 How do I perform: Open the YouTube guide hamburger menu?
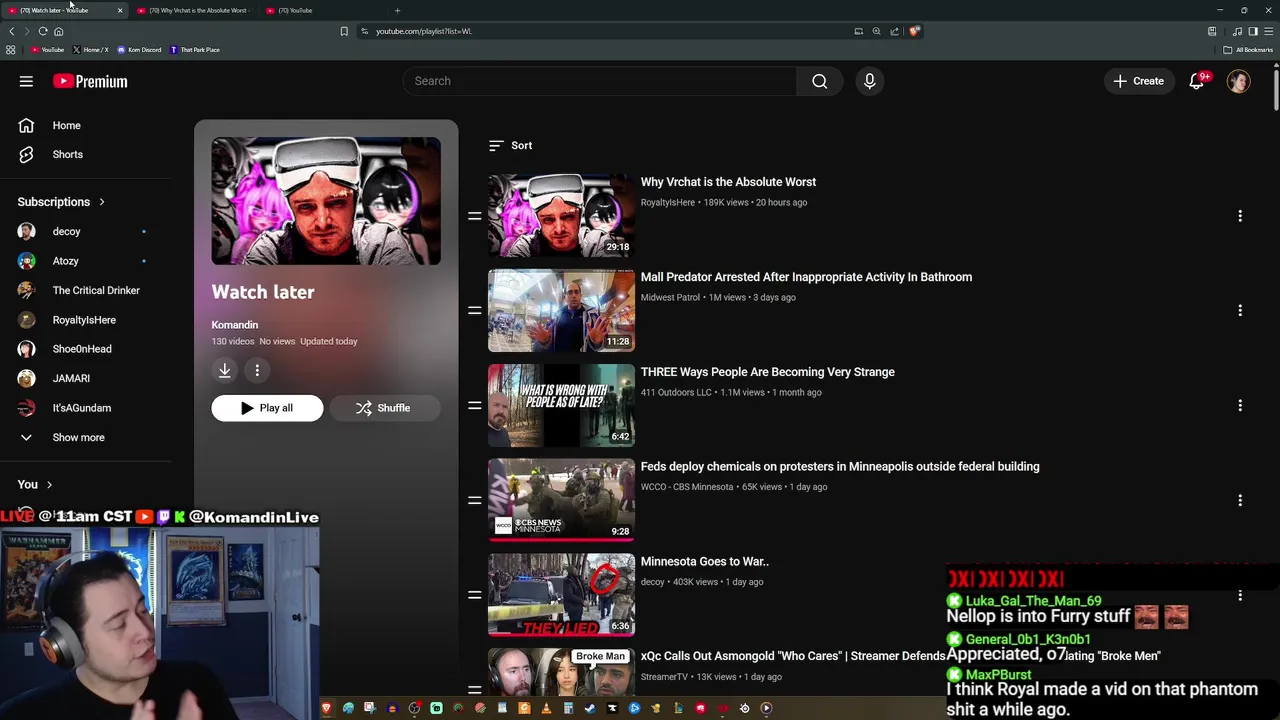pyautogui.click(x=26, y=81)
